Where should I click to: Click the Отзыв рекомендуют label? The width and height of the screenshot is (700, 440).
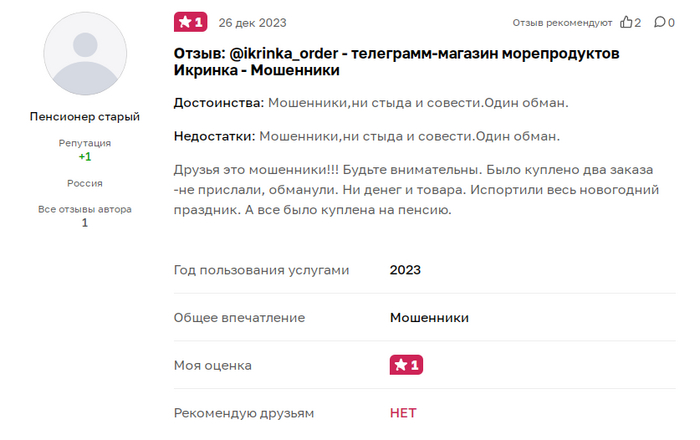(x=562, y=22)
